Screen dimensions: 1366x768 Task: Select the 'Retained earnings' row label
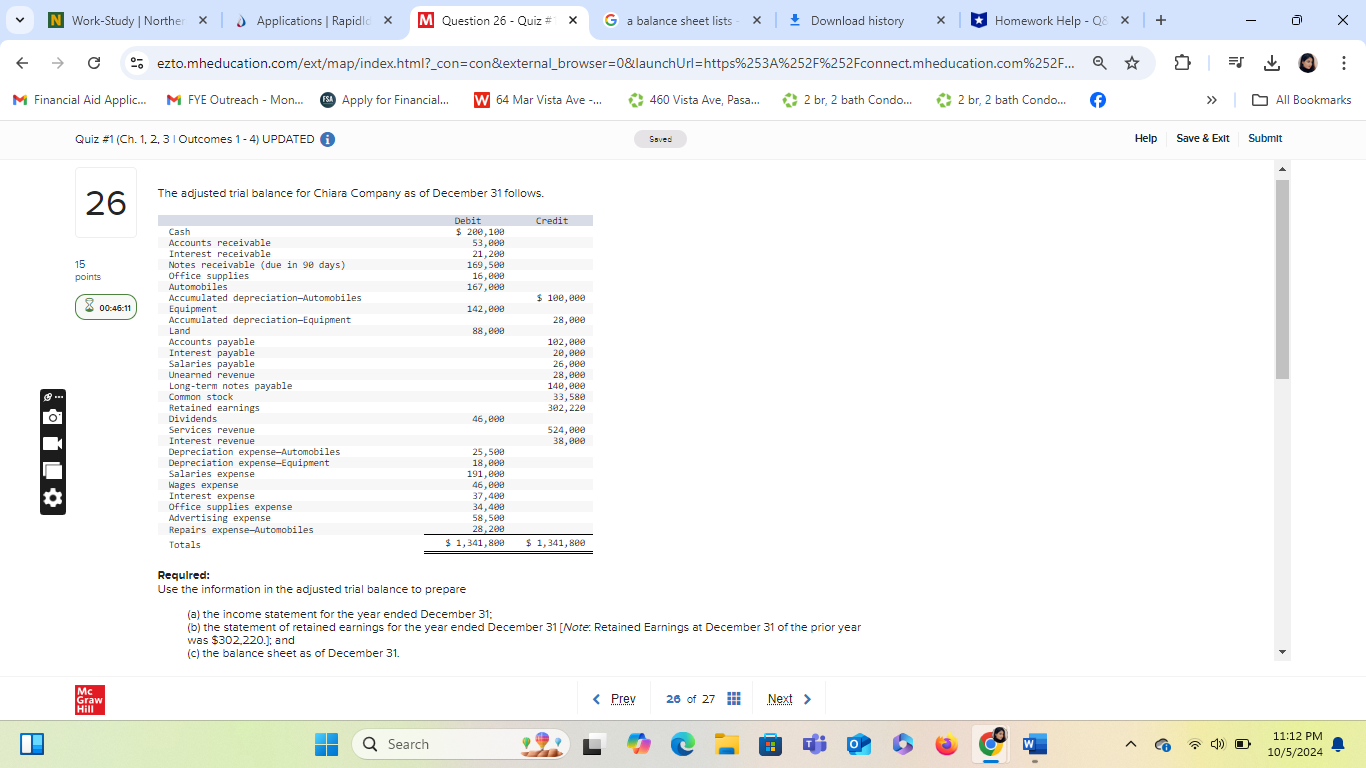click(214, 408)
